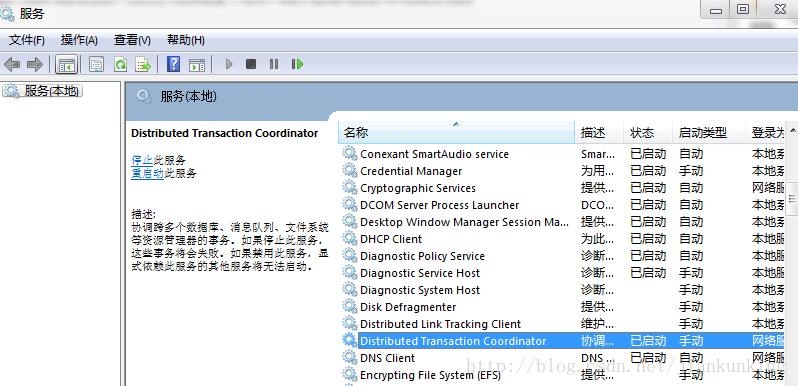
Task: Select the Distributed Link Tracking Client name
Action: pos(440,324)
